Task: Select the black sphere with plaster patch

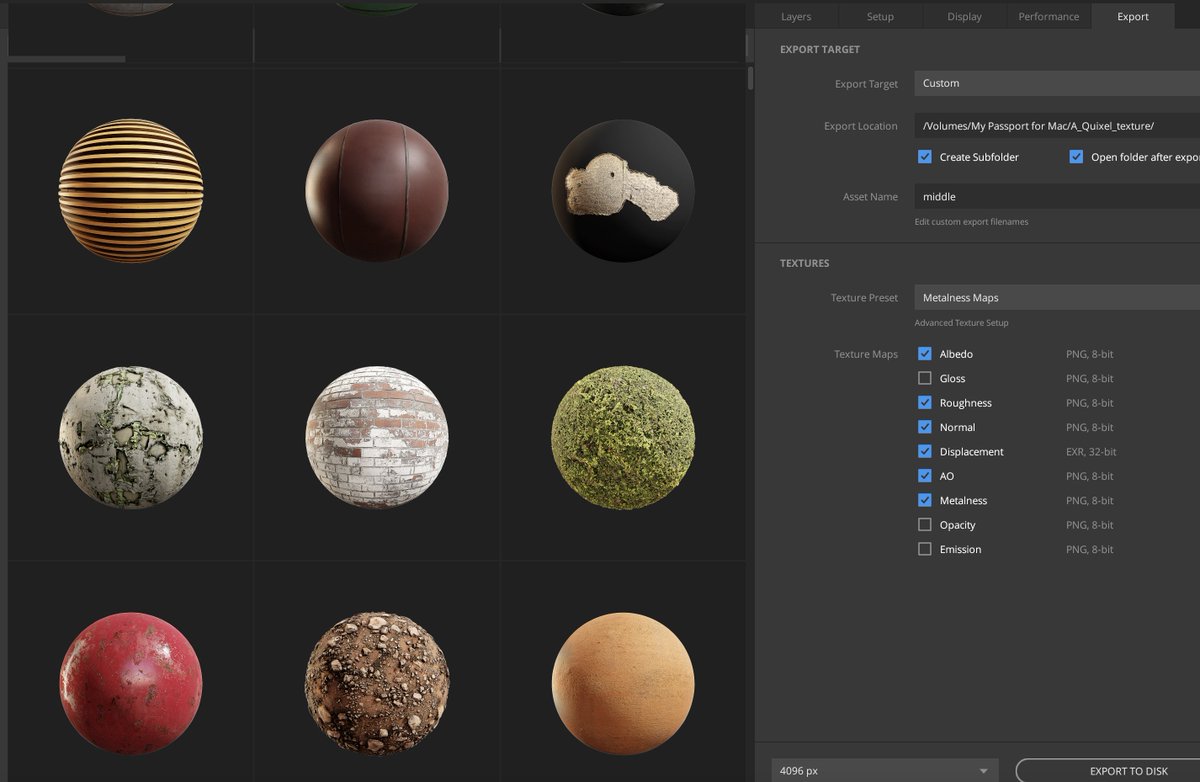Action: (623, 191)
